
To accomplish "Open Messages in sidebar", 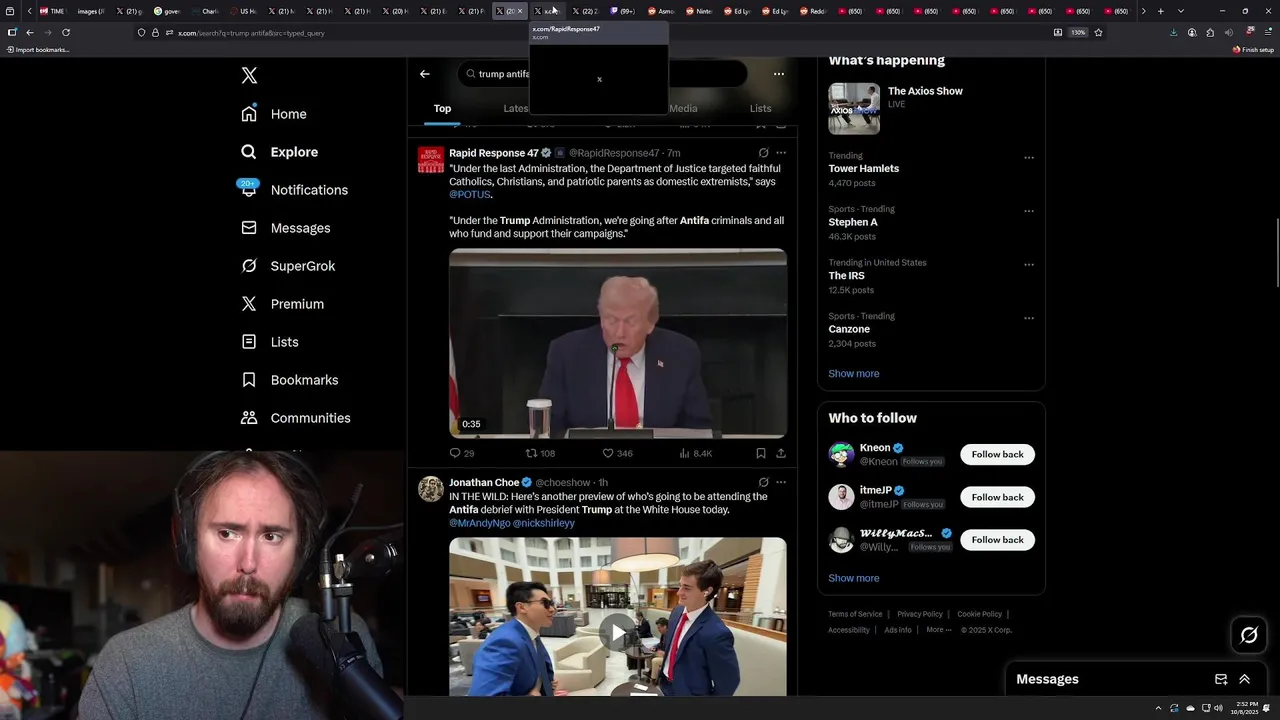I will click(285, 228).
